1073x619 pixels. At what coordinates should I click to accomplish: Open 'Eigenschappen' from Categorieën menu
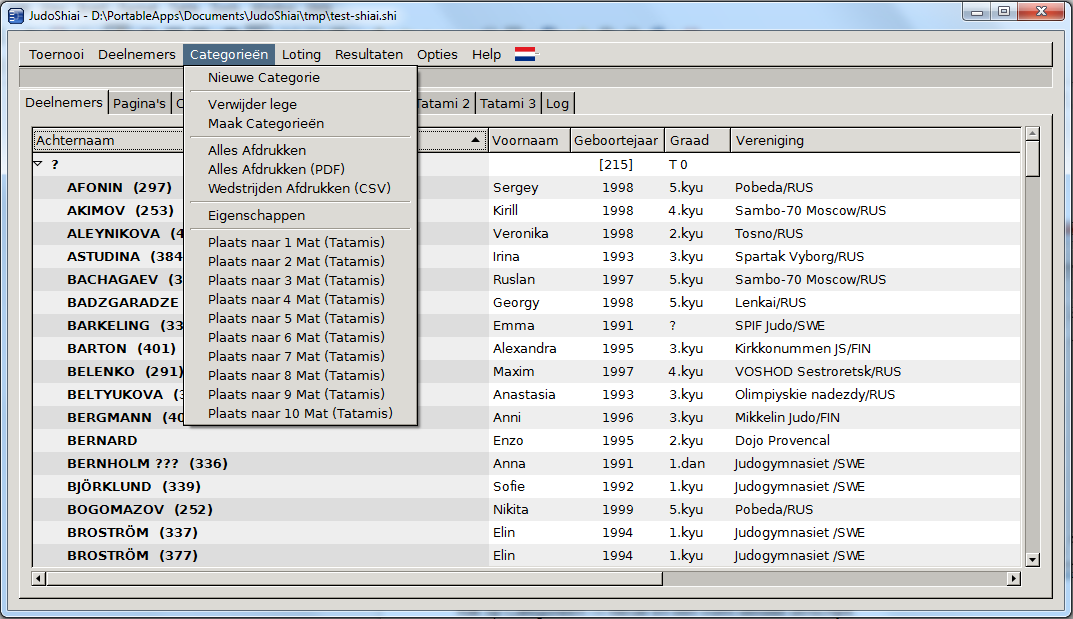[x=256, y=215]
